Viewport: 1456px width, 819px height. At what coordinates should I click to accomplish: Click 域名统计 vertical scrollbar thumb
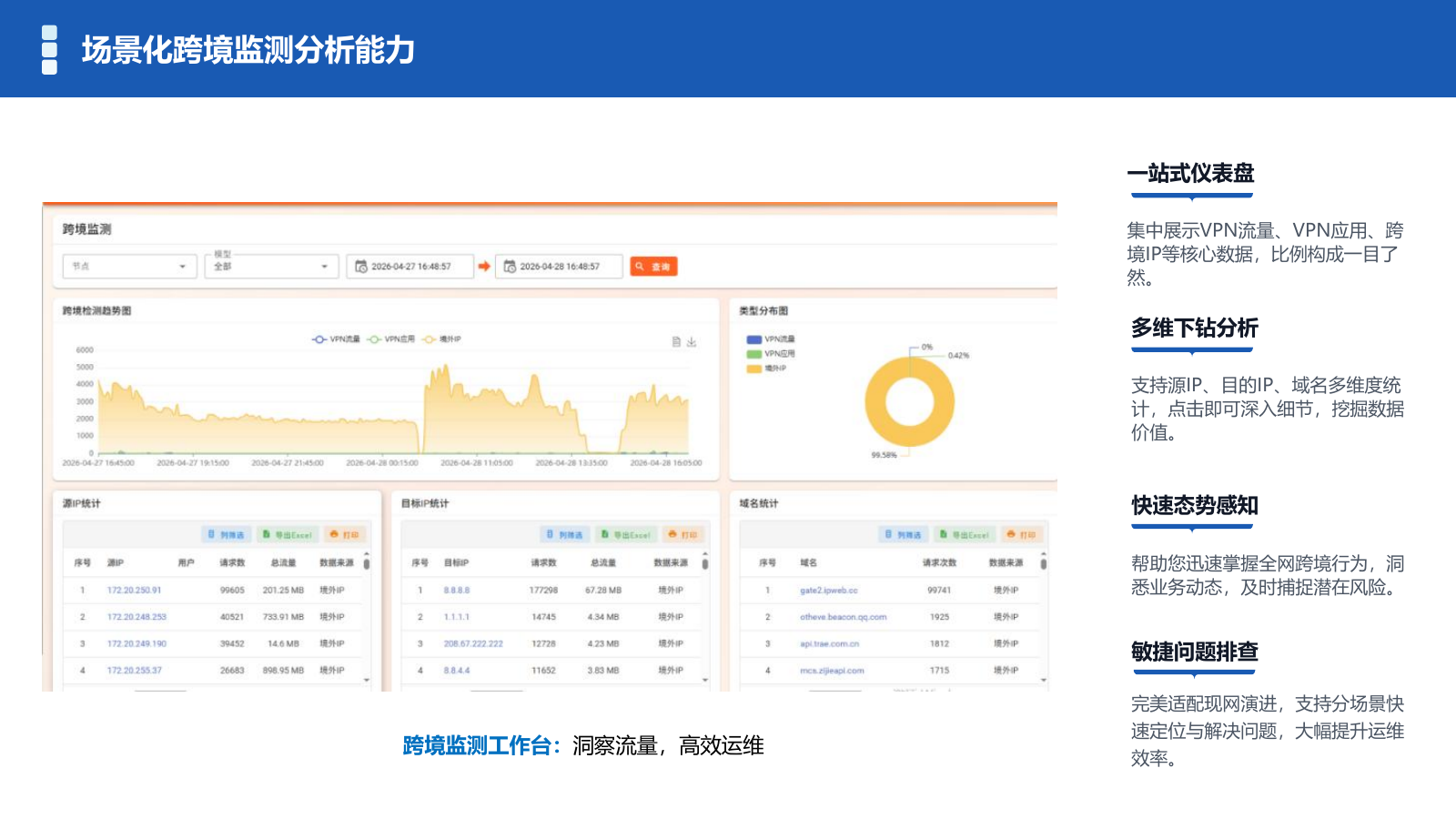click(x=1044, y=564)
